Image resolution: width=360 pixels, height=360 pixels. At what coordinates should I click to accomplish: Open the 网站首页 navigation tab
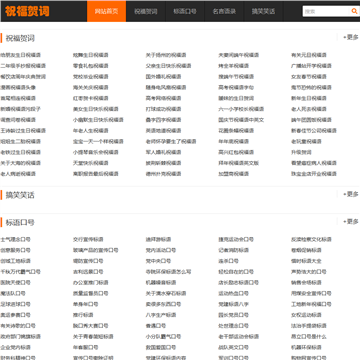(107, 11)
